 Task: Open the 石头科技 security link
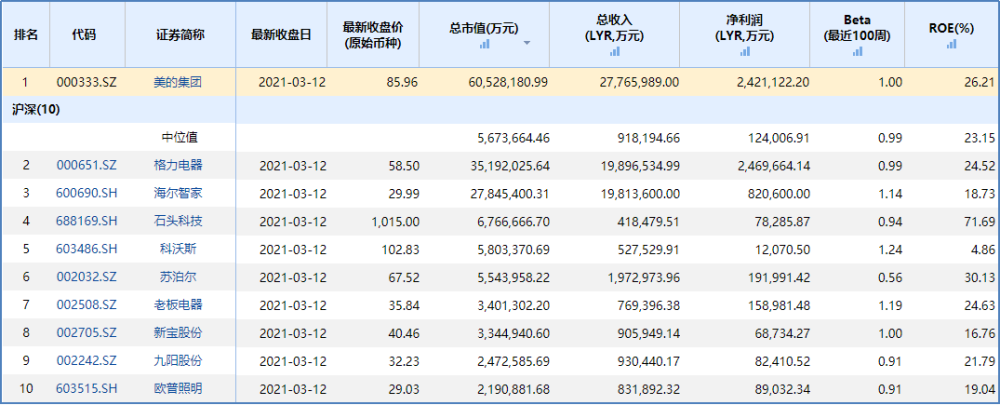click(x=180, y=221)
